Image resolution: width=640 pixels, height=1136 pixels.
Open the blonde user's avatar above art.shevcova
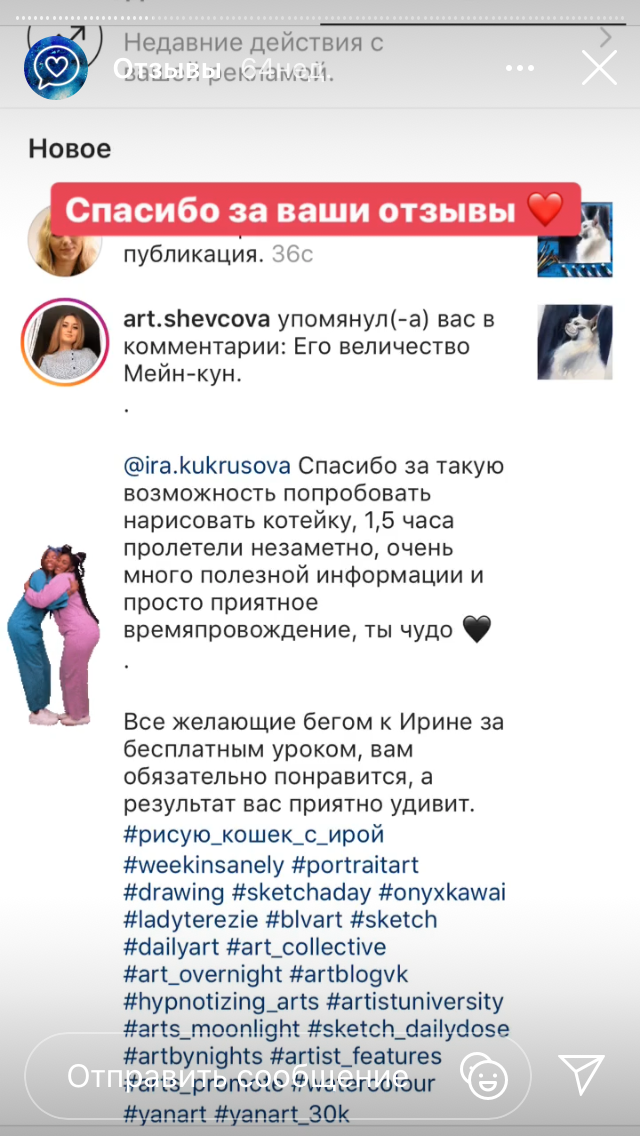point(65,241)
